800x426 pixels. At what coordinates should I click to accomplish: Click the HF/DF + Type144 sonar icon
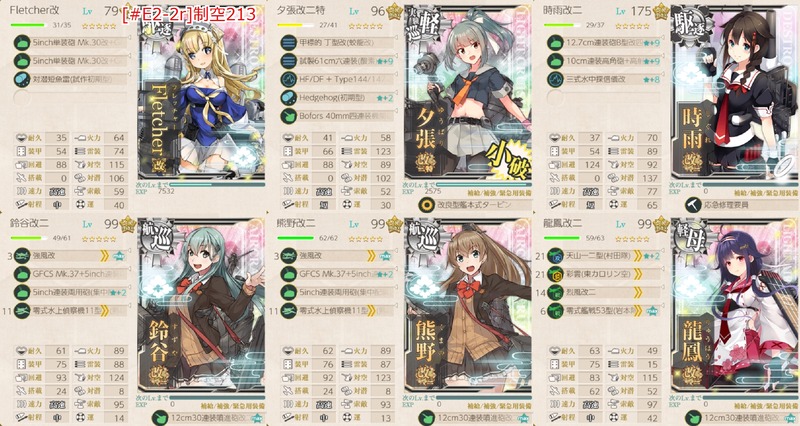click(x=289, y=80)
